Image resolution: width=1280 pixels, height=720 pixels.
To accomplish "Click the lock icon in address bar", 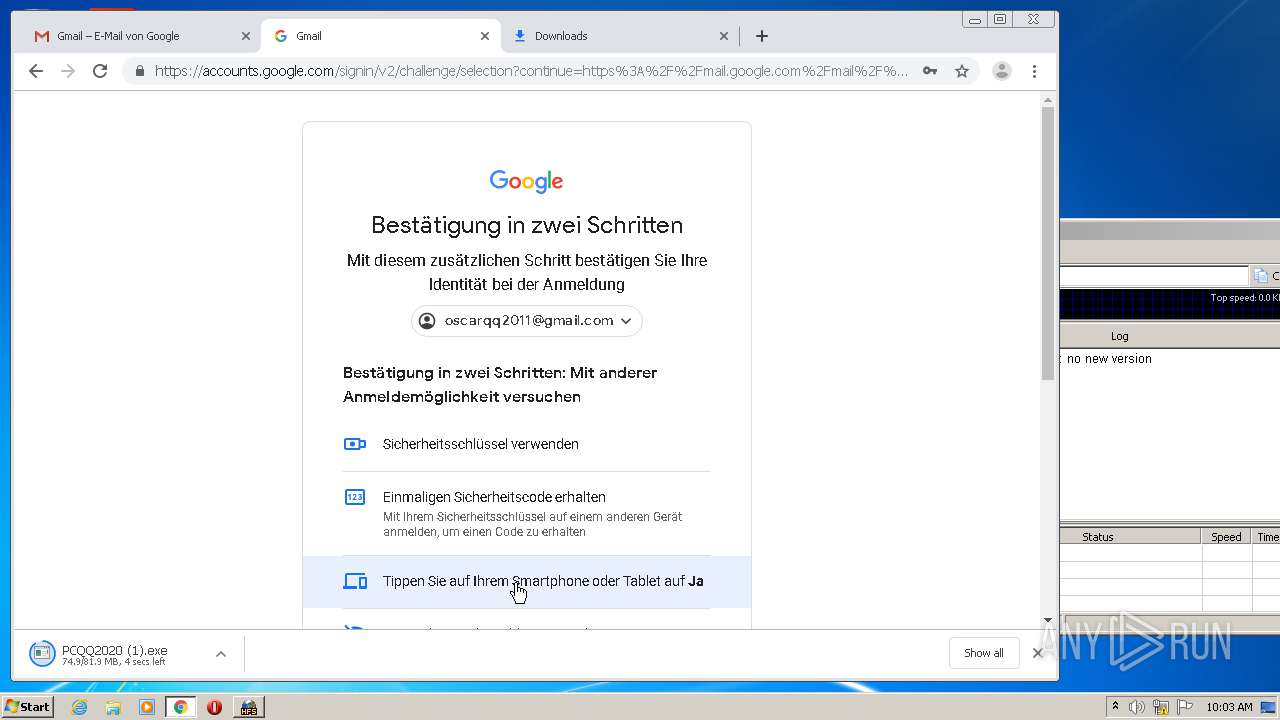I will click(x=139, y=71).
